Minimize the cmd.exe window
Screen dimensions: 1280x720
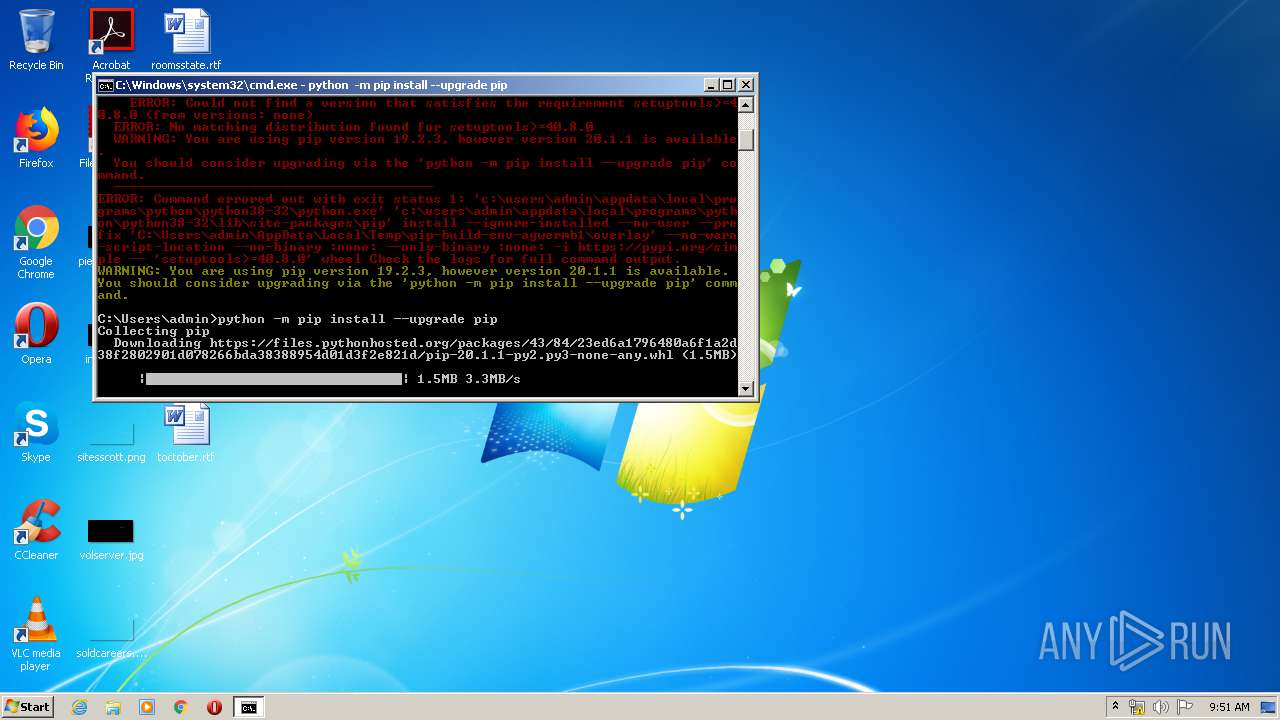(711, 85)
